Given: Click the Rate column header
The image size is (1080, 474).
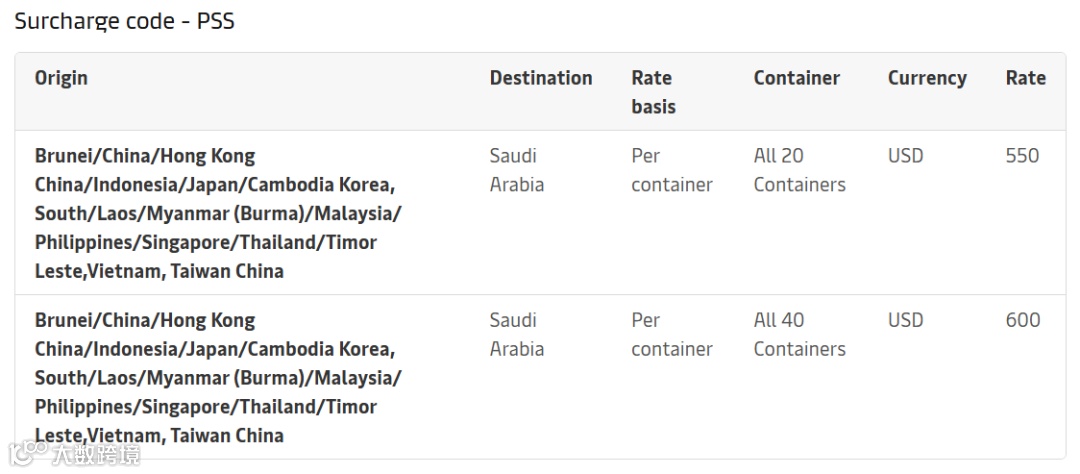Looking at the screenshot, I should [1025, 78].
